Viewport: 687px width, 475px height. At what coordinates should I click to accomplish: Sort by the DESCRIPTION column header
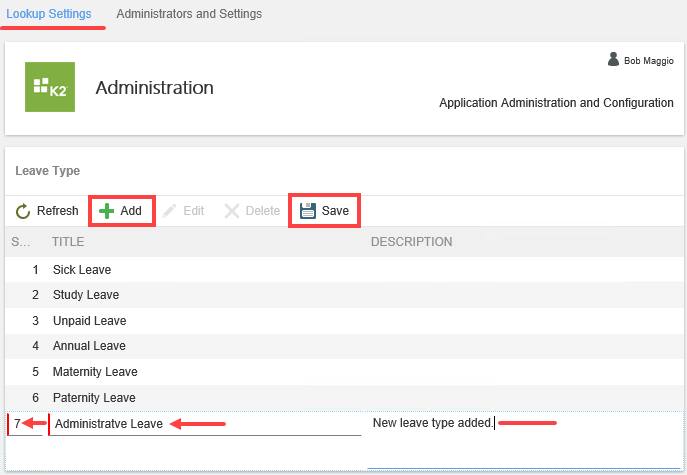click(411, 242)
